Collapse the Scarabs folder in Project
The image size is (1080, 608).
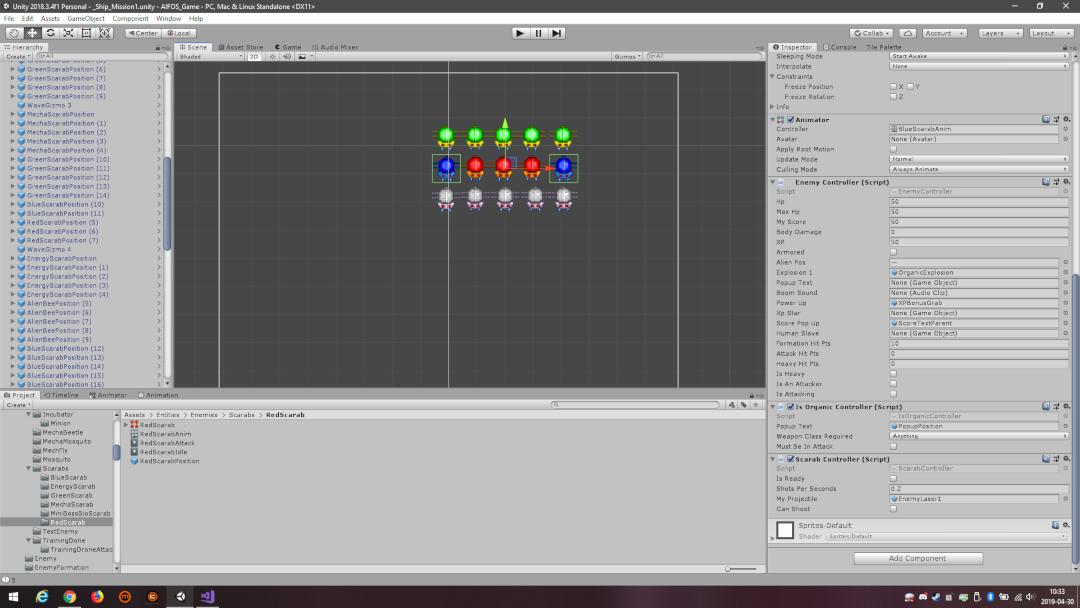pos(29,468)
